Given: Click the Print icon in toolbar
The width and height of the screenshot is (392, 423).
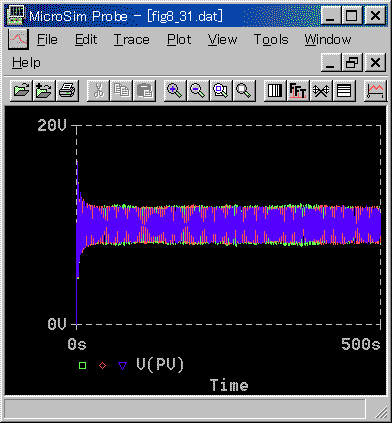Looking at the screenshot, I should tap(67, 90).
